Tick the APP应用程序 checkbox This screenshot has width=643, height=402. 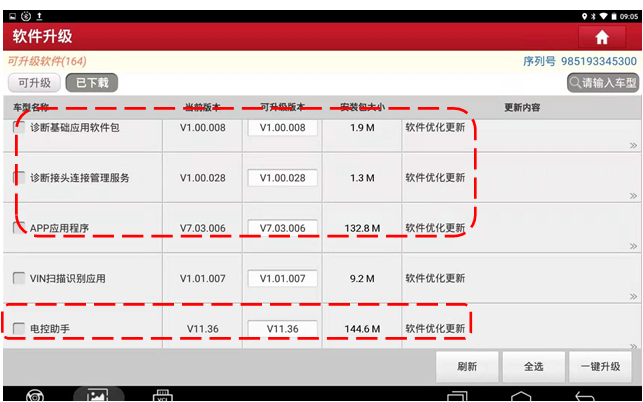(x=19, y=228)
